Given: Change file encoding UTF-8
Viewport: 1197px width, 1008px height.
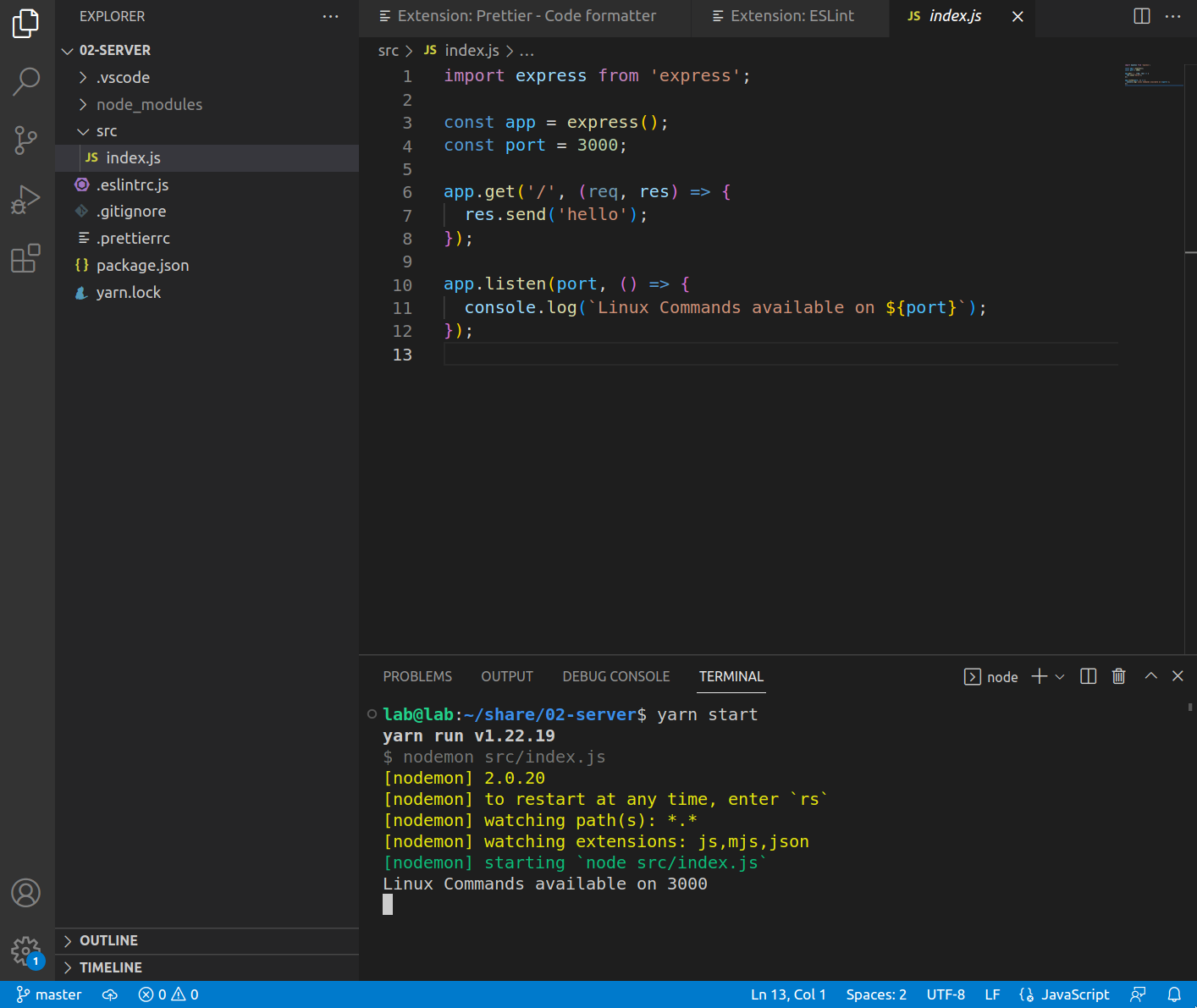Looking at the screenshot, I should point(946,994).
